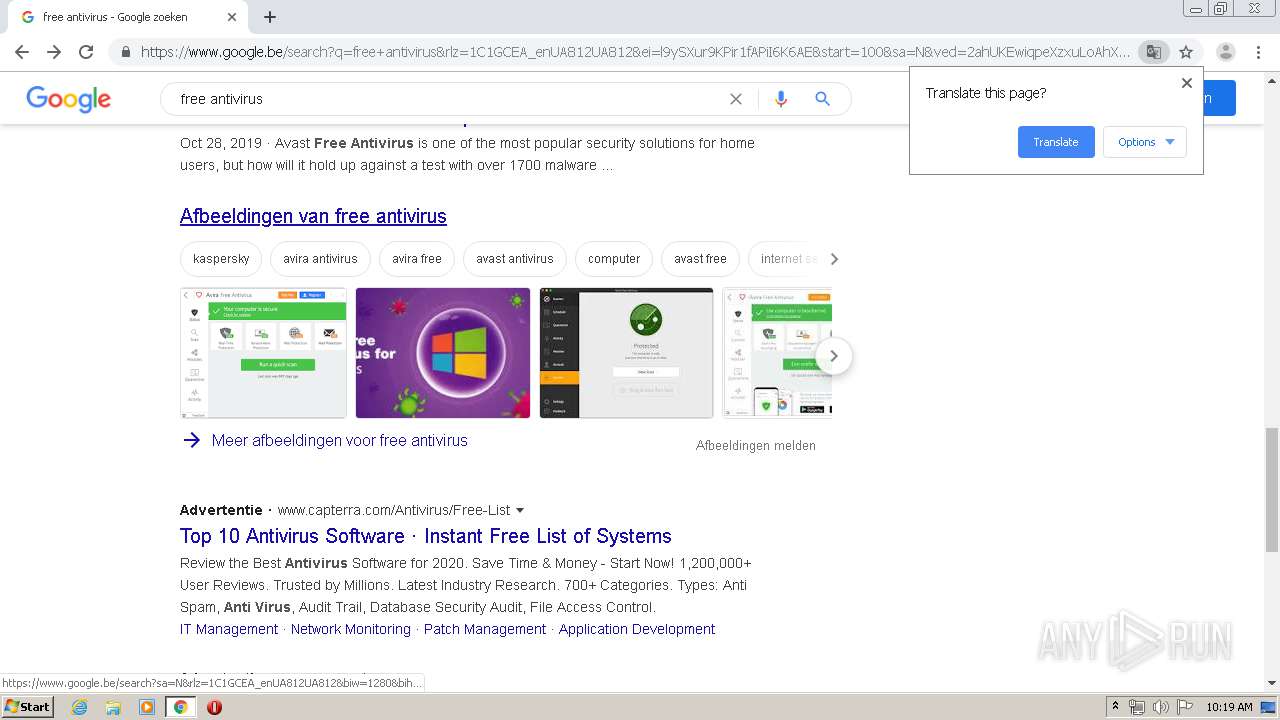
Task: Start voice search with the microphone
Action: point(781,99)
